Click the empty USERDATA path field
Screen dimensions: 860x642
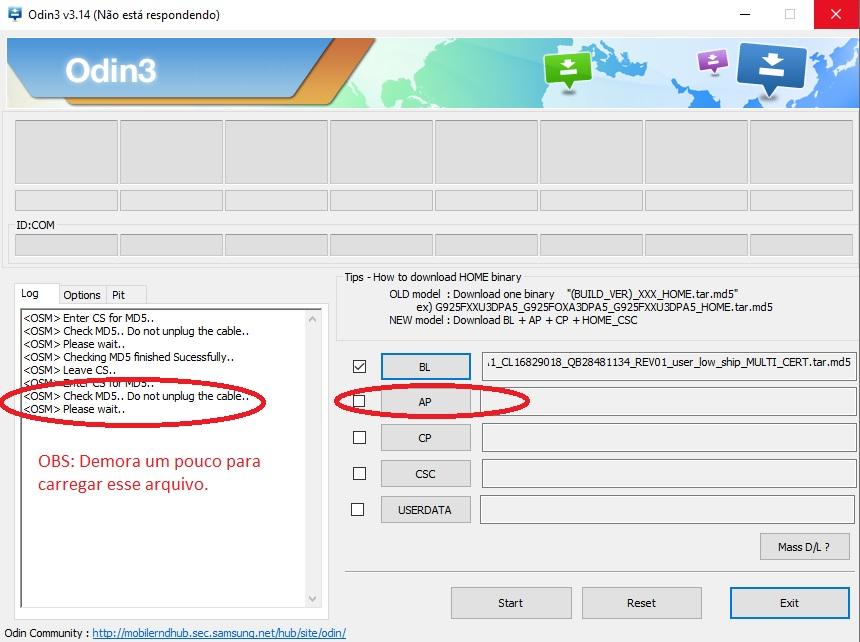coord(667,509)
